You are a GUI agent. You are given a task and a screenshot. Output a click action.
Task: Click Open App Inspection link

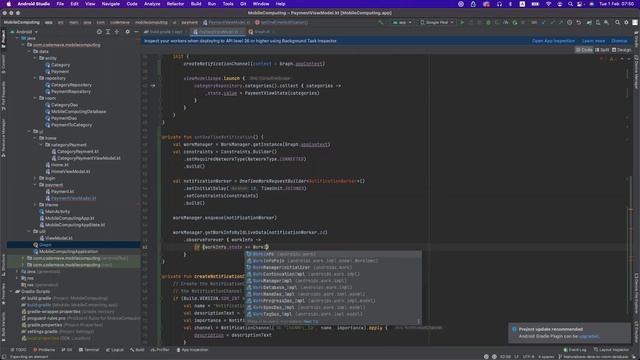pos(553,41)
